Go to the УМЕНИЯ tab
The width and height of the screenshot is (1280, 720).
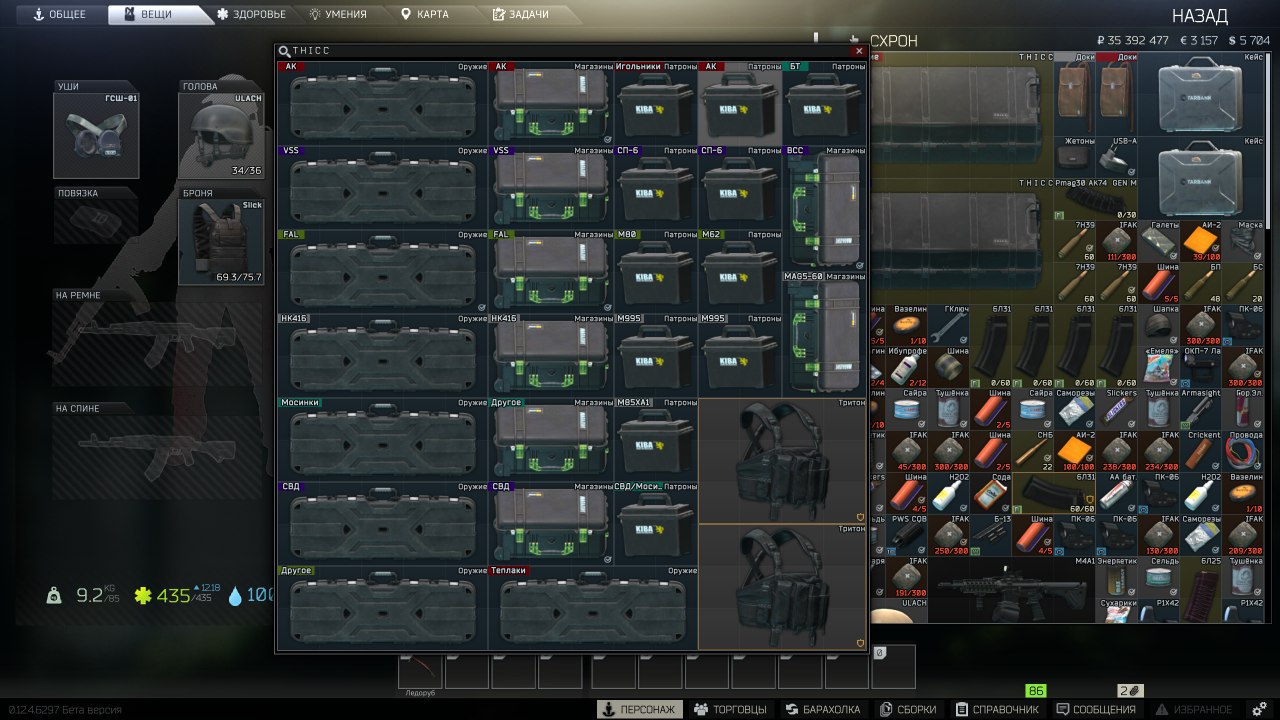click(x=337, y=14)
